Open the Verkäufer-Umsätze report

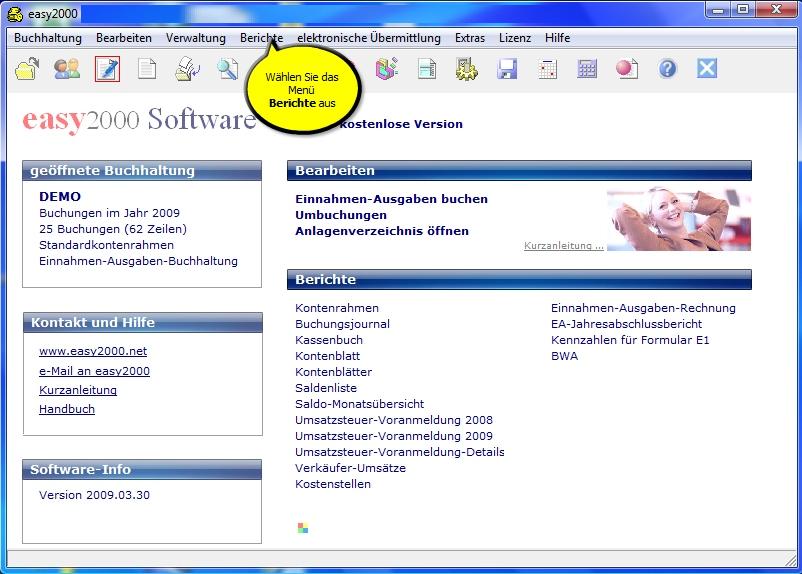pos(350,468)
